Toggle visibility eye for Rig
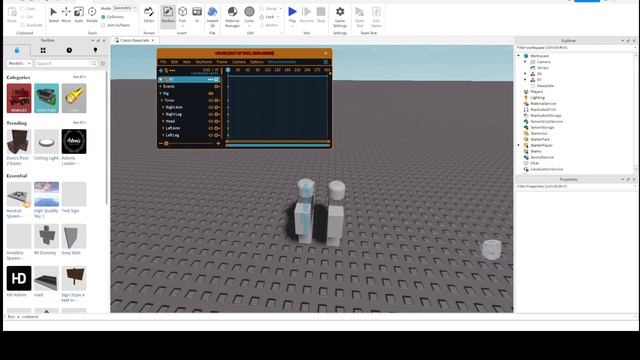Viewport: 640px width, 360px height. pos(211,93)
